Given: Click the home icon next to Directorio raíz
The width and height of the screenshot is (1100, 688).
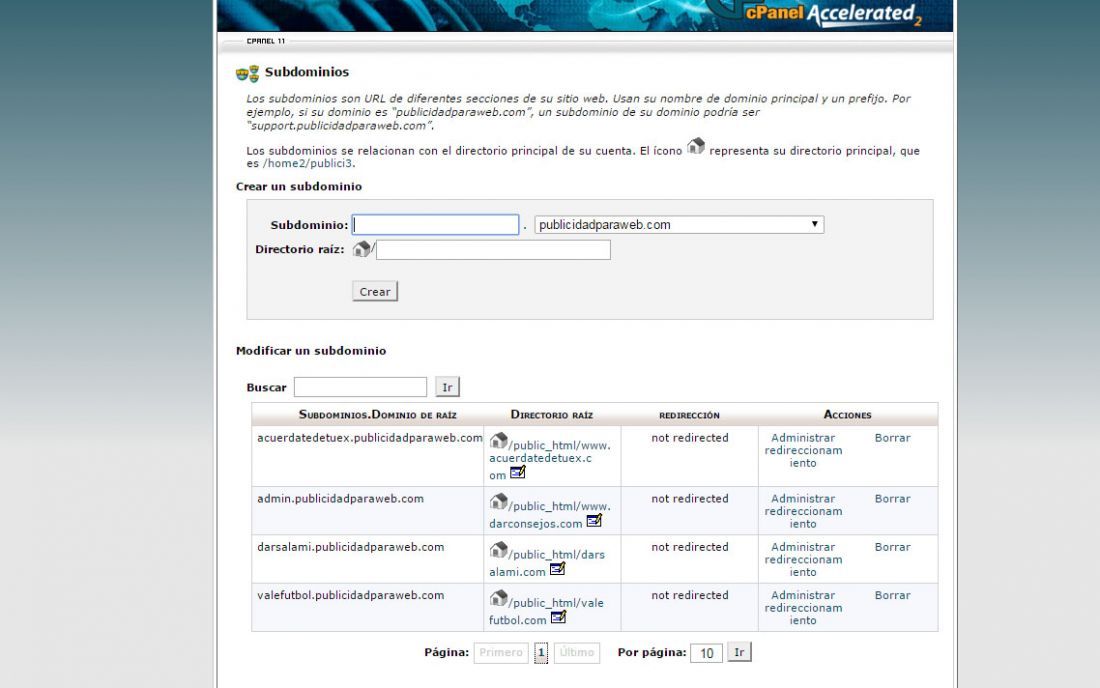Looking at the screenshot, I should pos(361,248).
